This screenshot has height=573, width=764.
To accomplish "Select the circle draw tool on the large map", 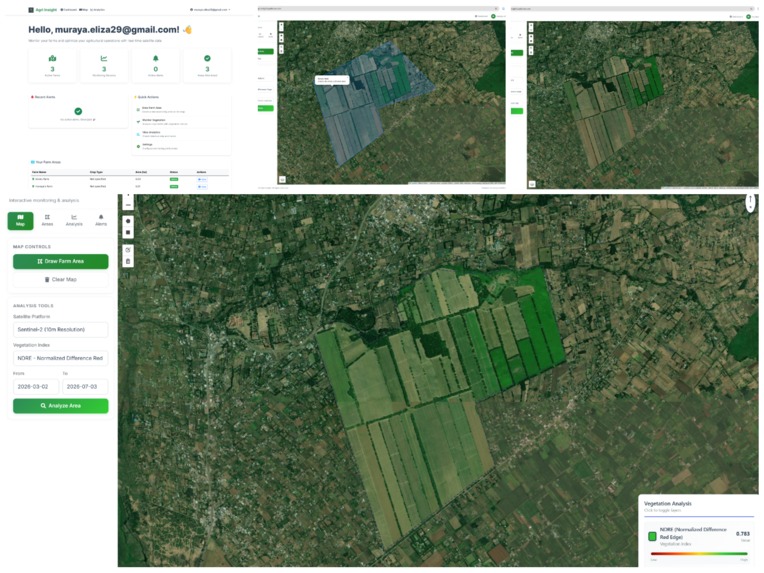I will (x=128, y=221).
